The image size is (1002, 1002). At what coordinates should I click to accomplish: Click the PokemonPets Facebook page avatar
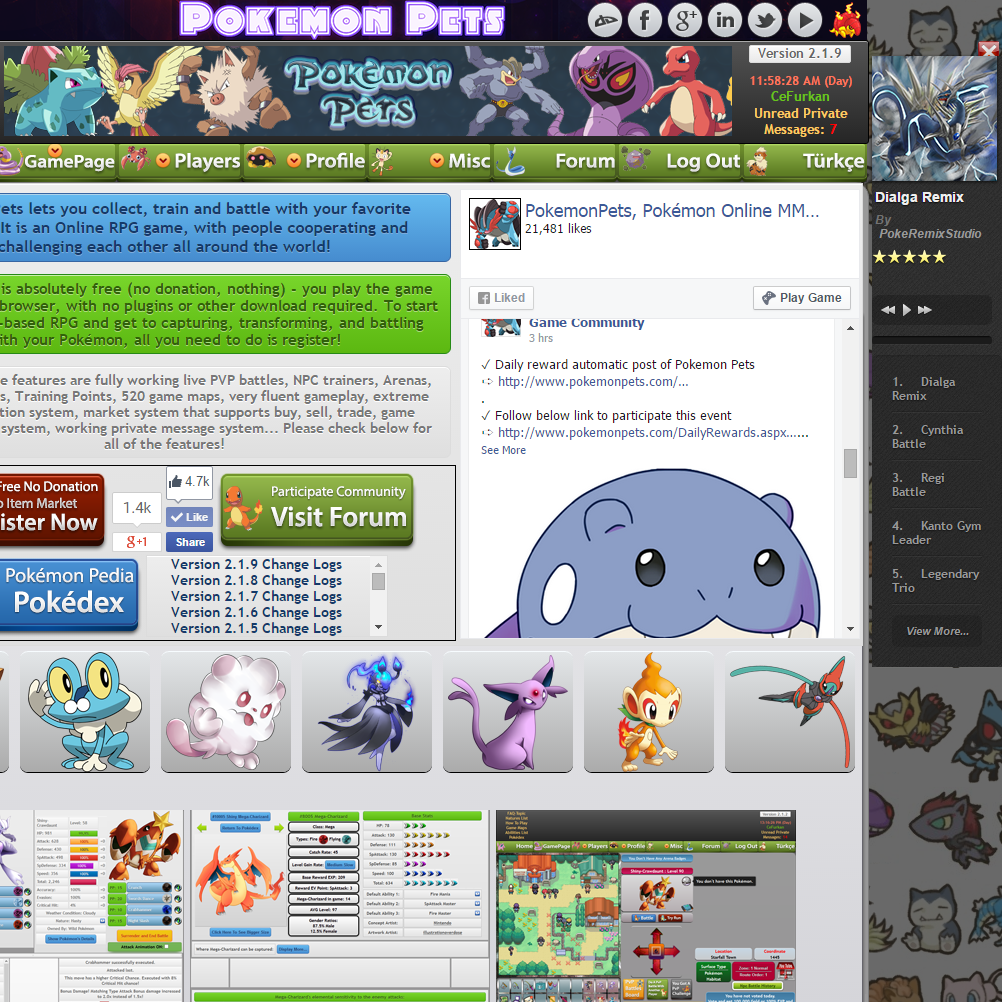[495, 224]
